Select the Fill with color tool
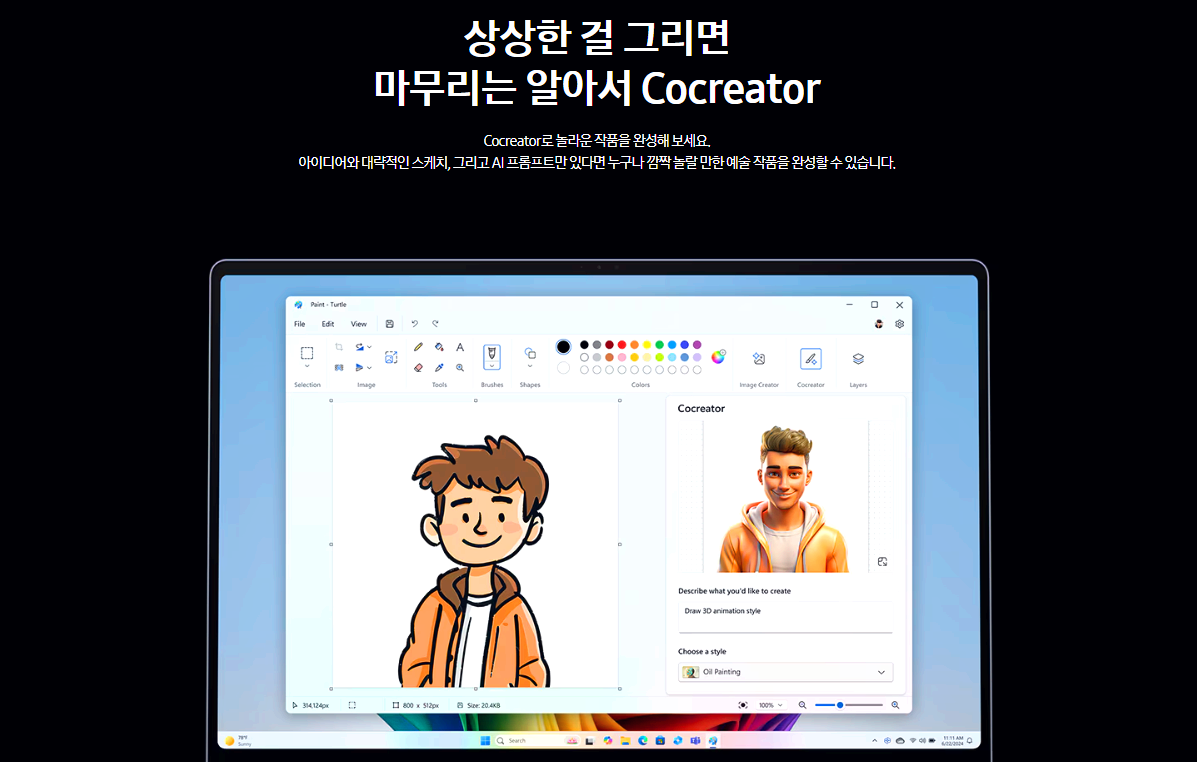 pyautogui.click(x=440, y=347)
